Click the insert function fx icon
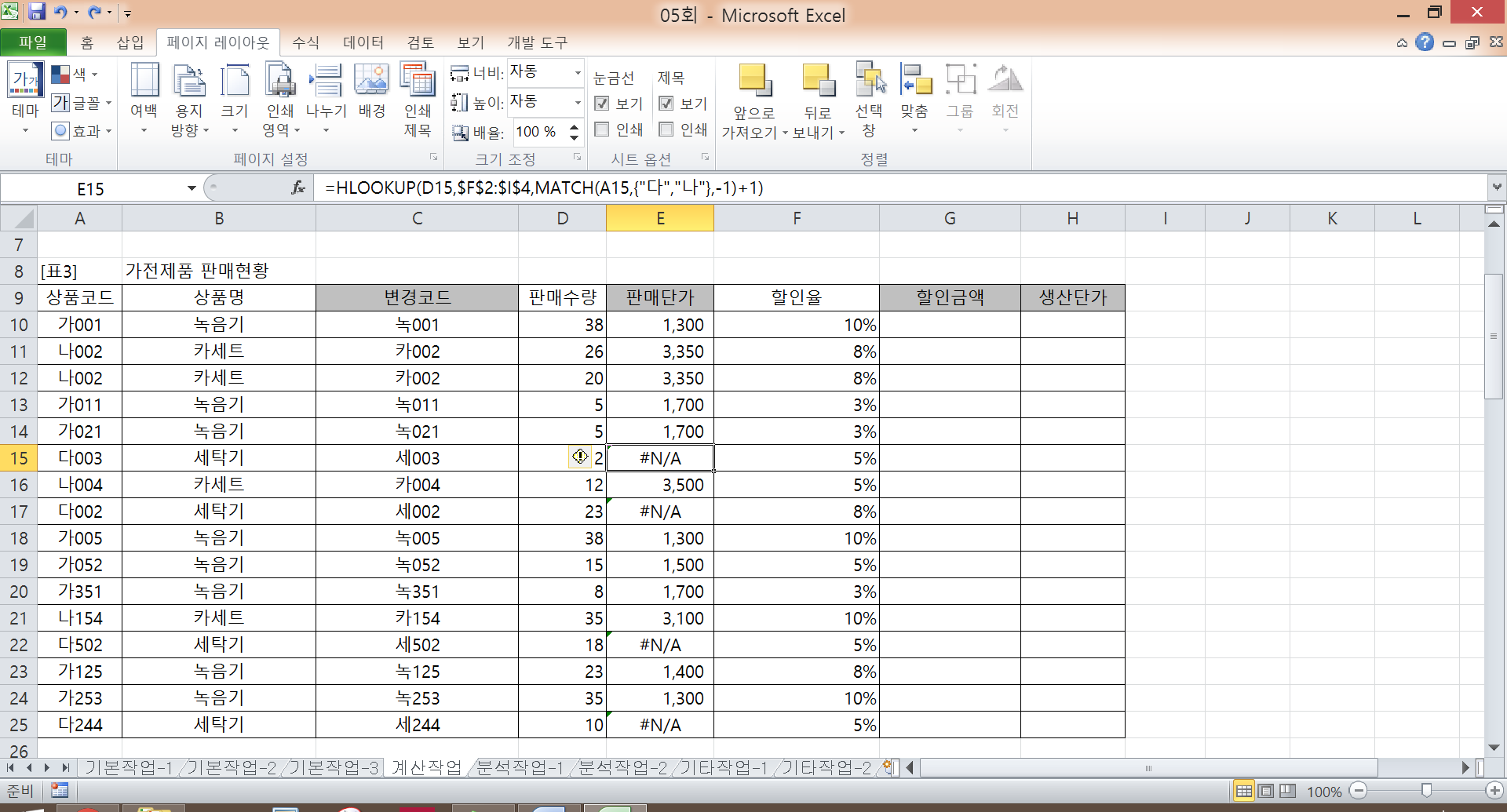Screen dimensions: 1507x812 [298, 188]
